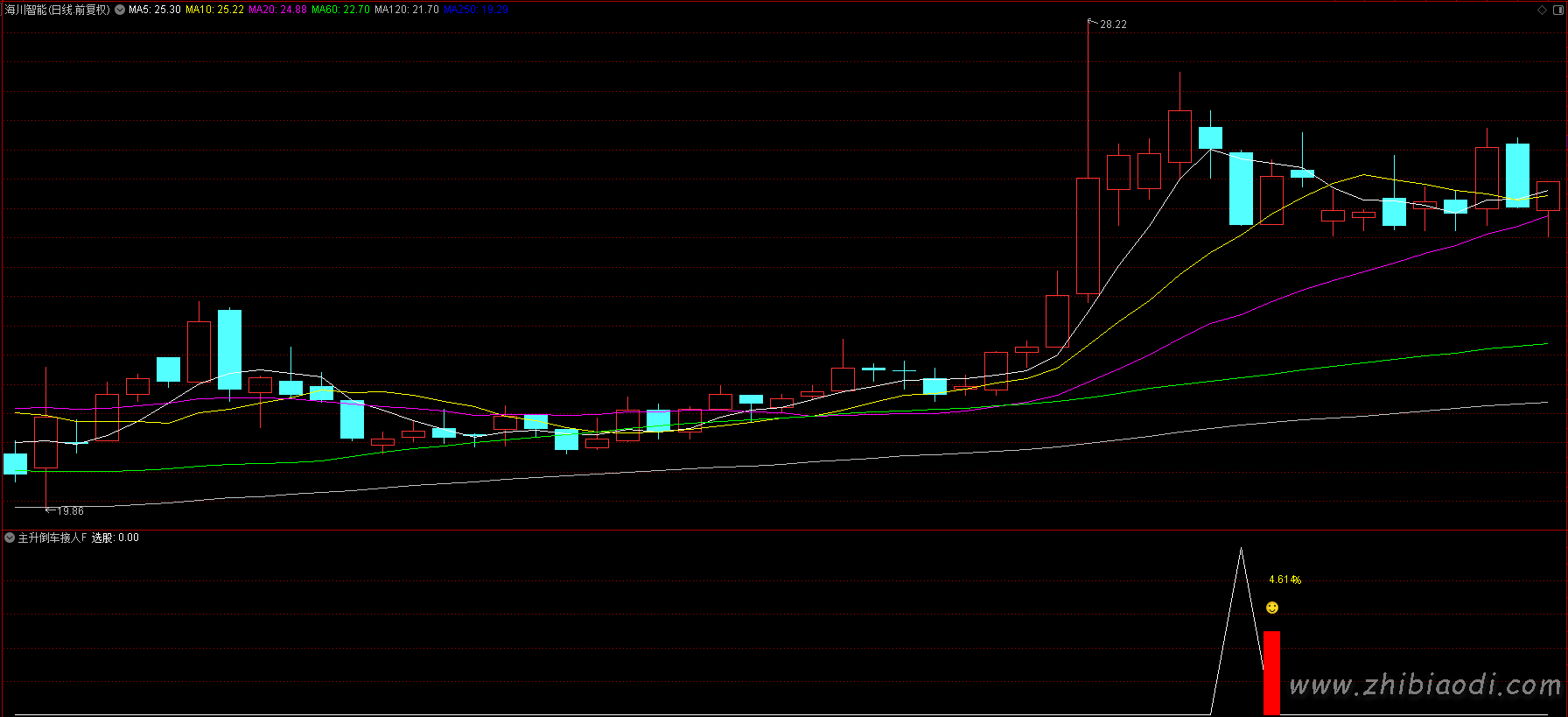Select the blue MA250: 19.29 label
The height and width of the screenshot is (717, 1568).
[x=476, y=10]
